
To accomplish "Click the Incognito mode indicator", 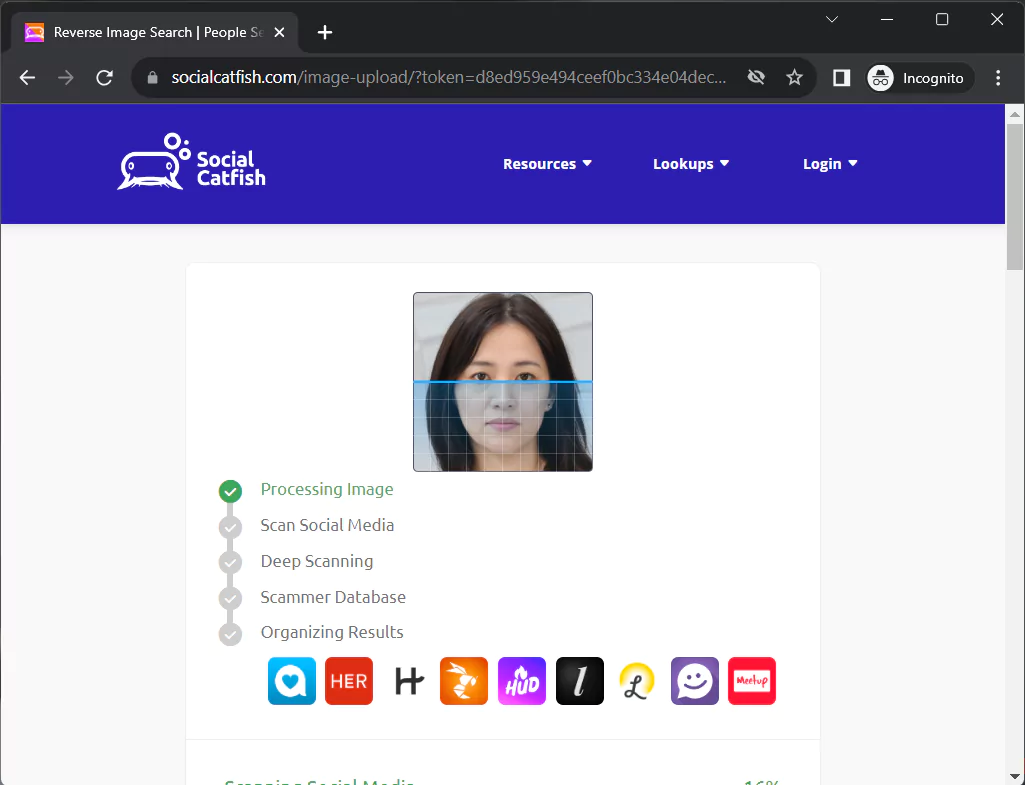I will [917, 77].
